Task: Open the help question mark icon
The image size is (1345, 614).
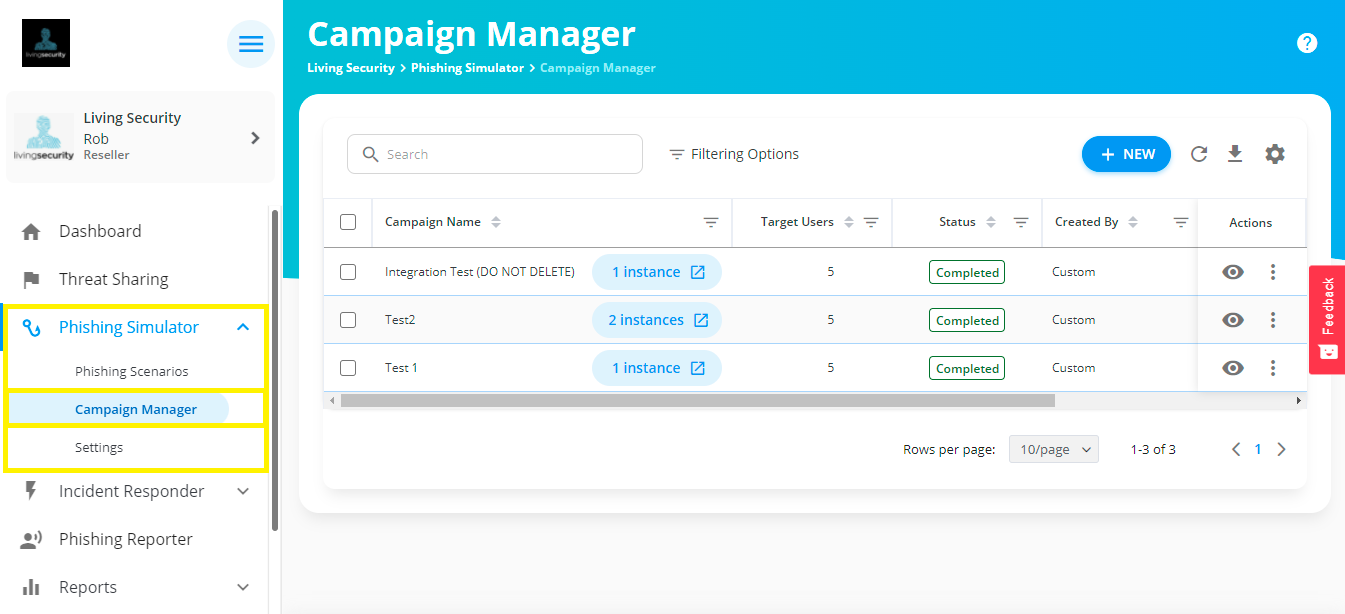Action: (x=1307, y=43)
